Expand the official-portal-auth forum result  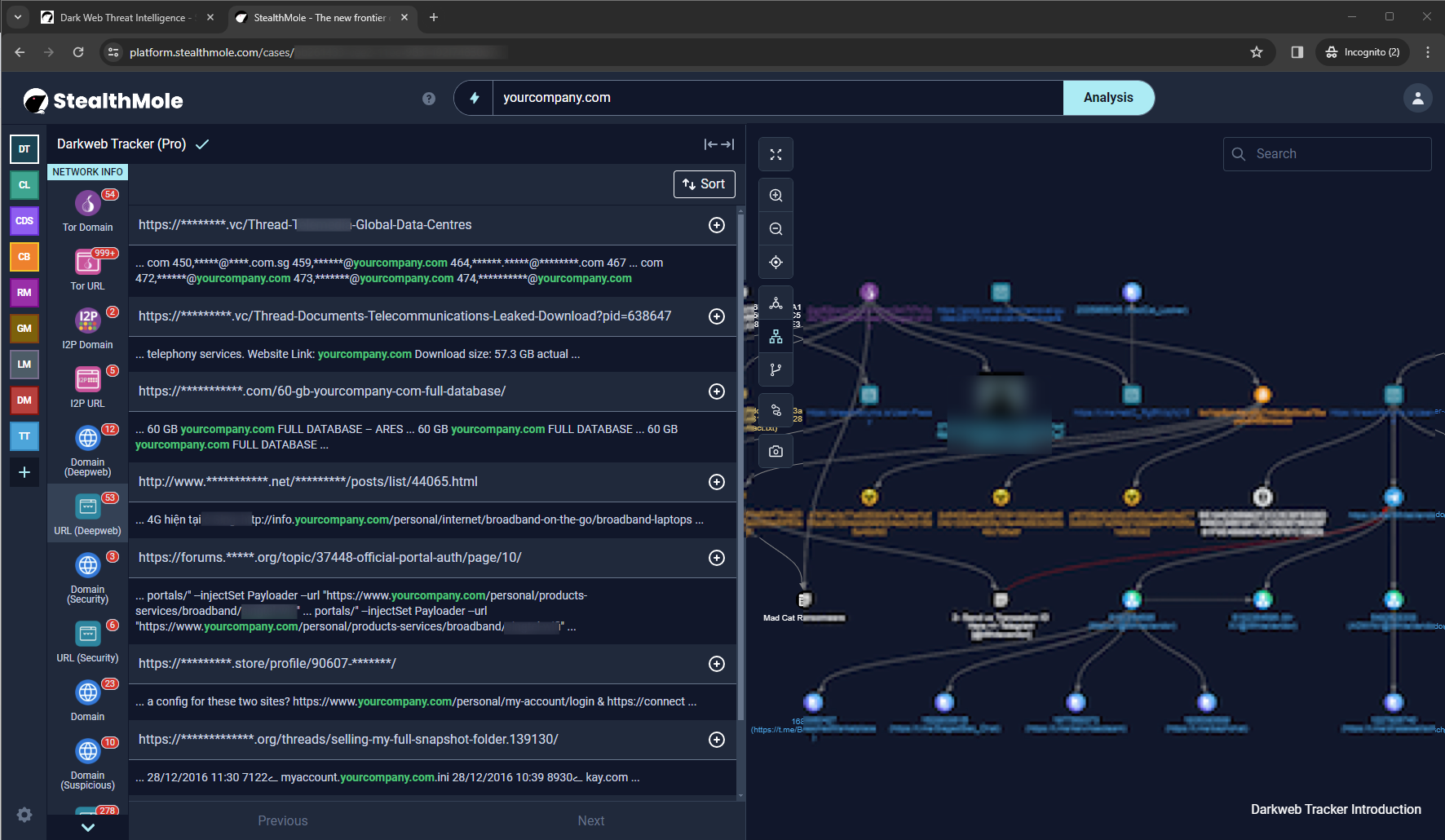pos(717,558)
